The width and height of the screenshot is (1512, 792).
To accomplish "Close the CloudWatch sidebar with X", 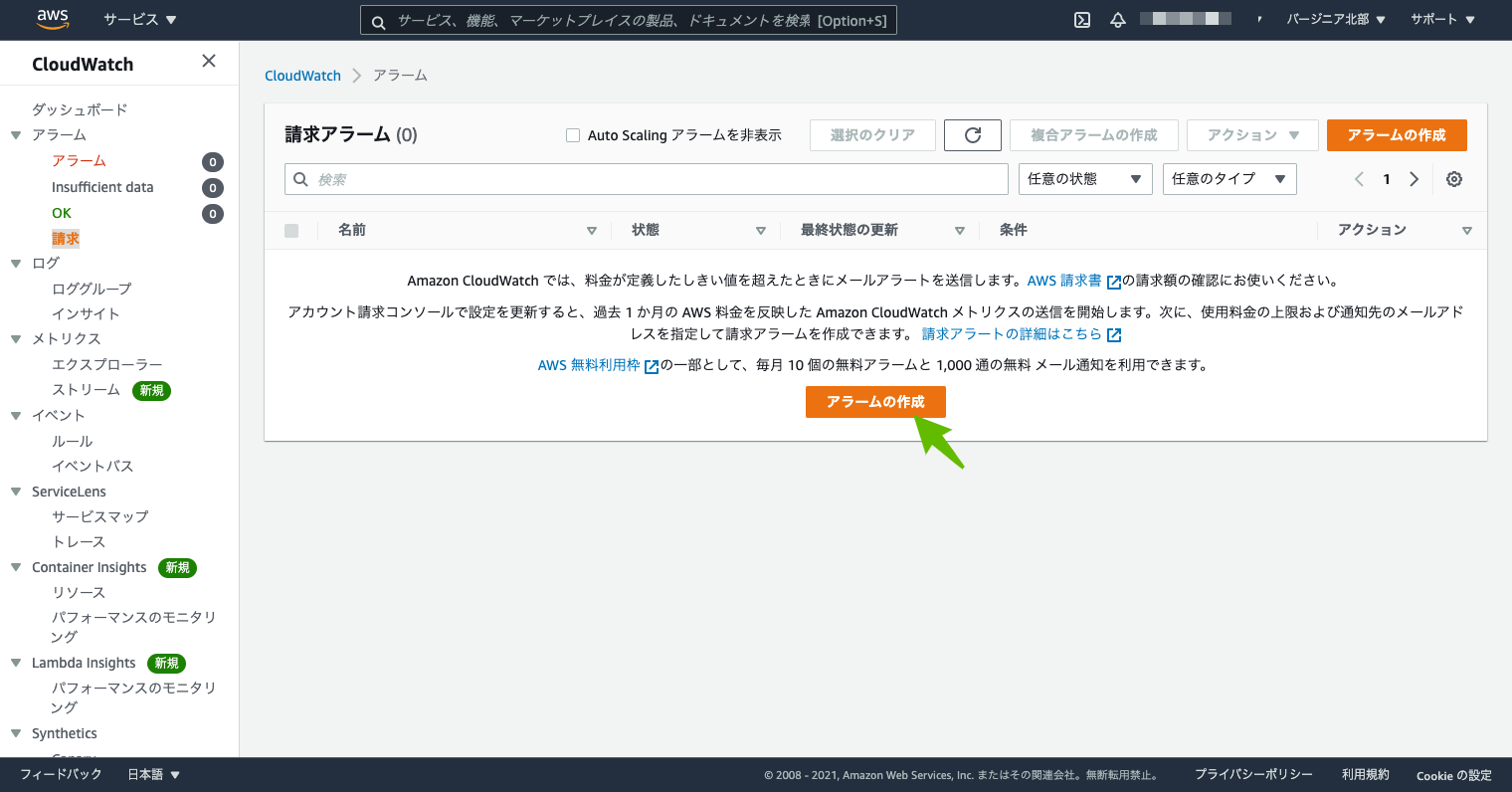I will (x=209, y=61).
